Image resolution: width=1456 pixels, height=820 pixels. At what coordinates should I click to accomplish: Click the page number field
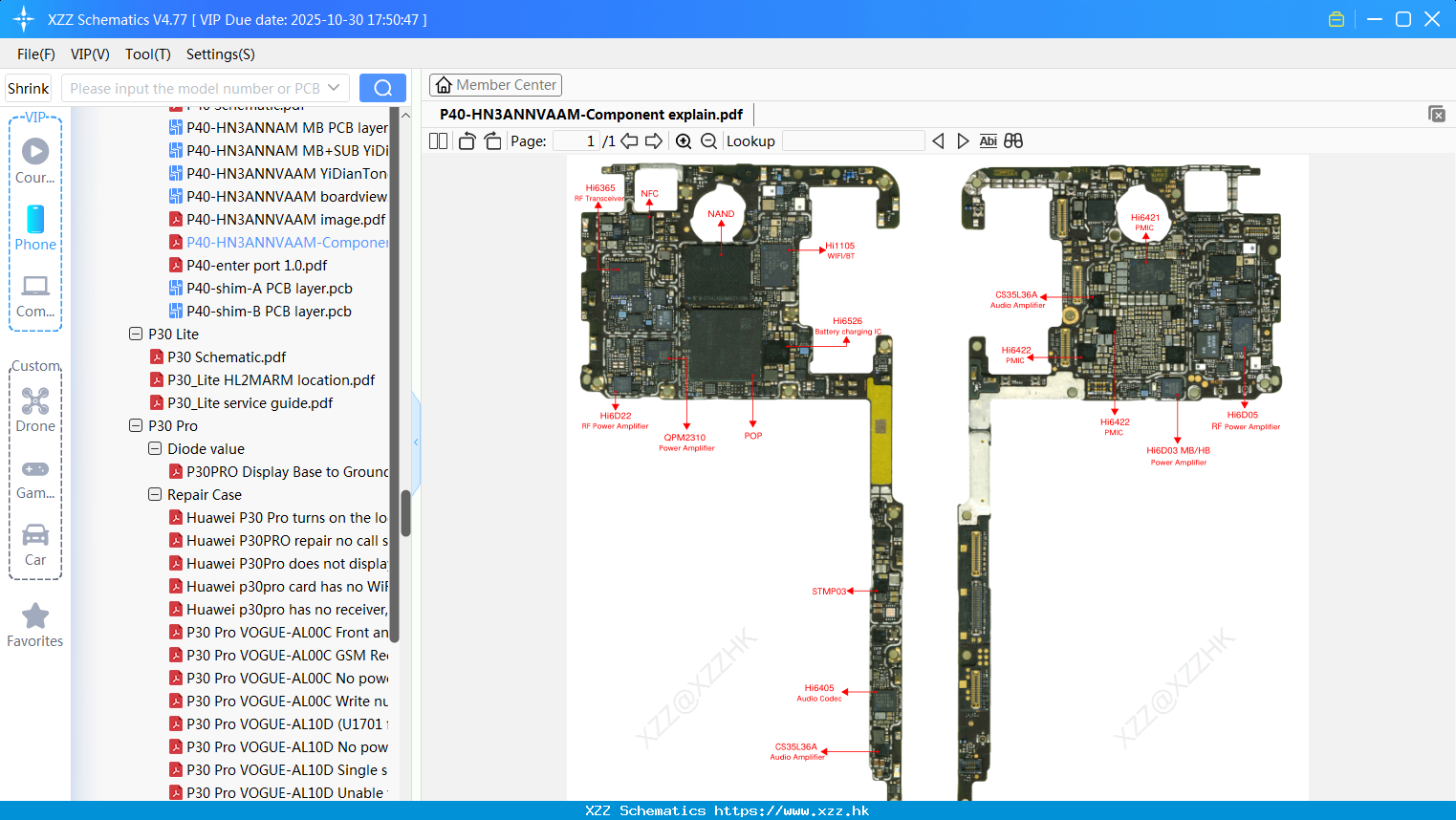[x=576, y=140]
